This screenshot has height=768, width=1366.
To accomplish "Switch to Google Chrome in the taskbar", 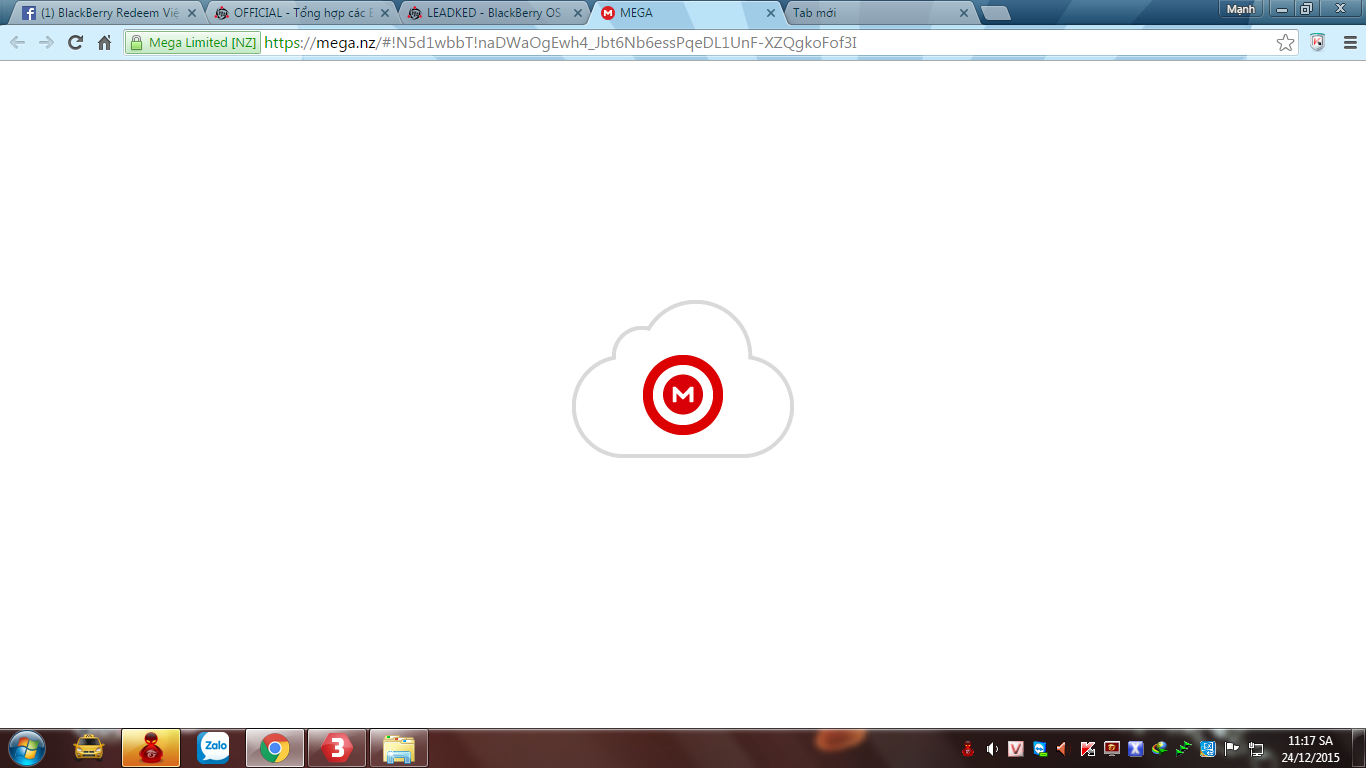I will 275,748.
